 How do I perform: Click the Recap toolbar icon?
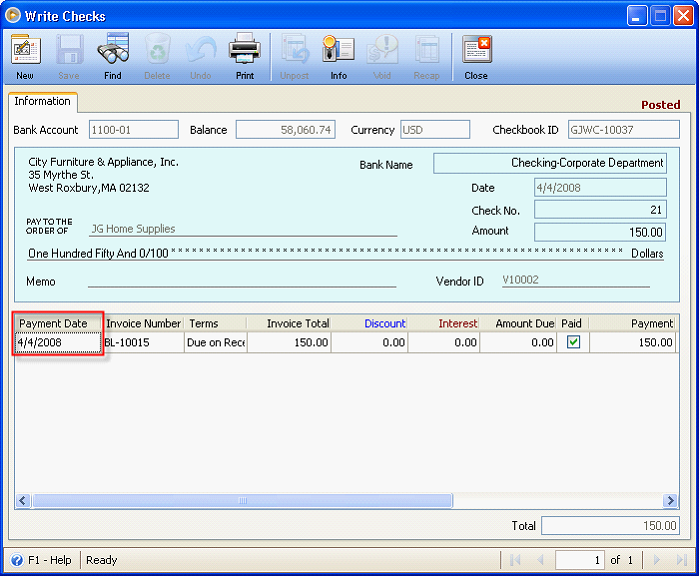[427, 50]
